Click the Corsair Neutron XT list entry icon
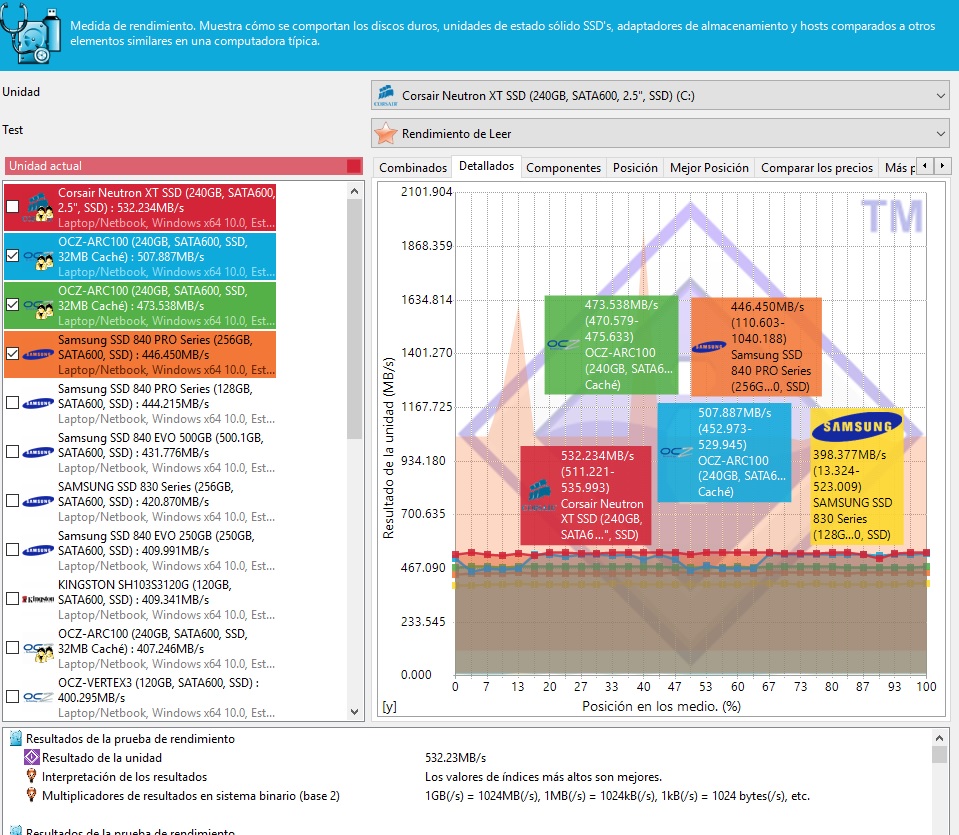 point(37,208)
